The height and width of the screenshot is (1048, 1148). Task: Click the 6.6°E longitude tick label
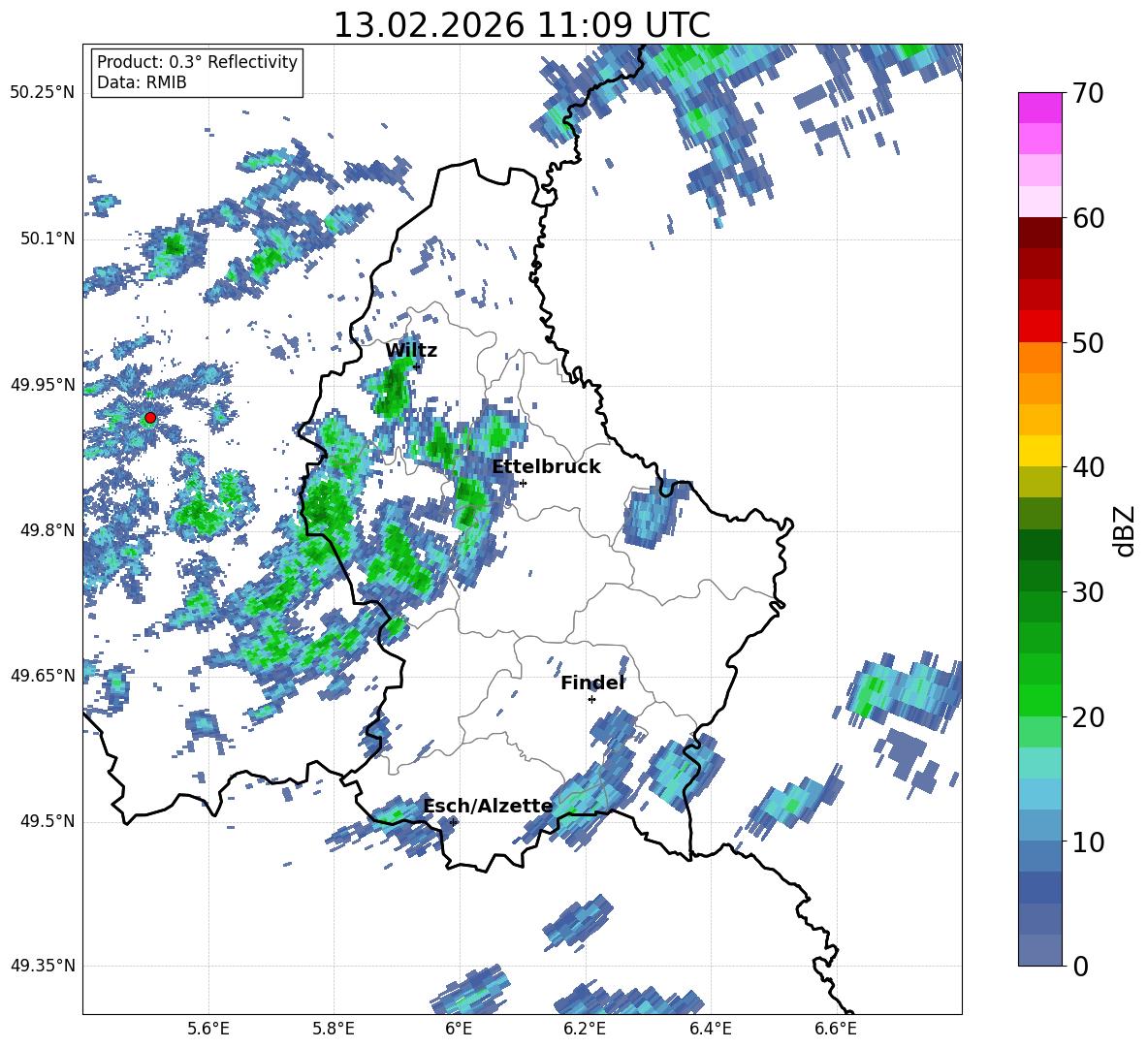(x=836, y=1029)
